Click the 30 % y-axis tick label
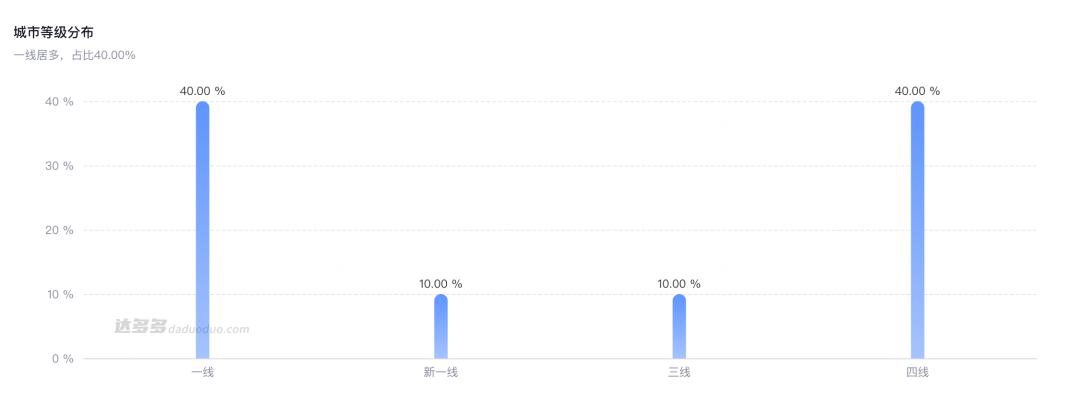Image resolution: width=1080 pixels, height=401 pixels. 59,166
